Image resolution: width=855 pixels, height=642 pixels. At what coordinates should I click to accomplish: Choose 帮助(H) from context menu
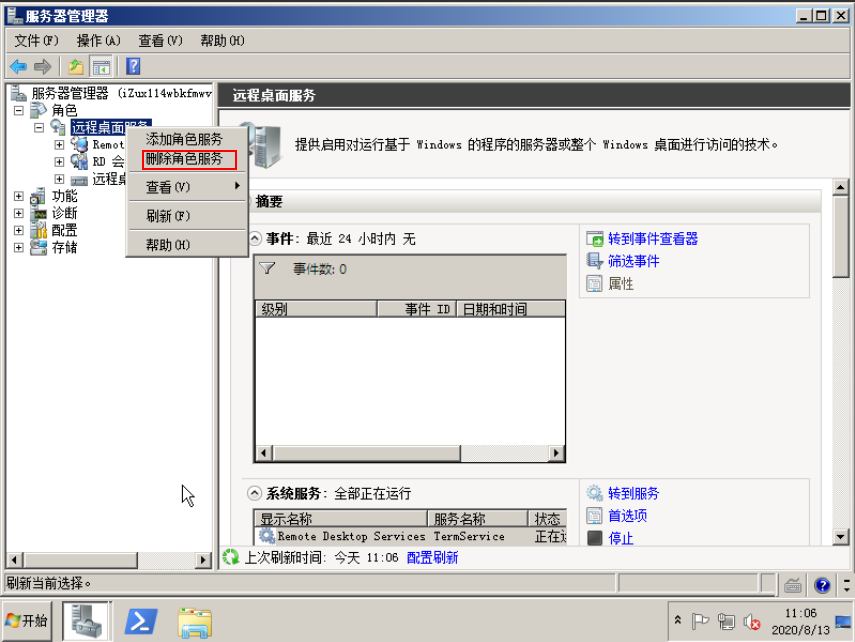[187, 245]
